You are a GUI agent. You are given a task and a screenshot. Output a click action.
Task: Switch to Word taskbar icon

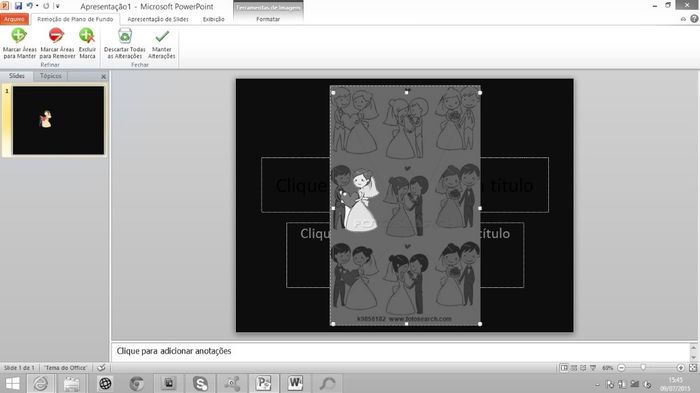[295, 384]
